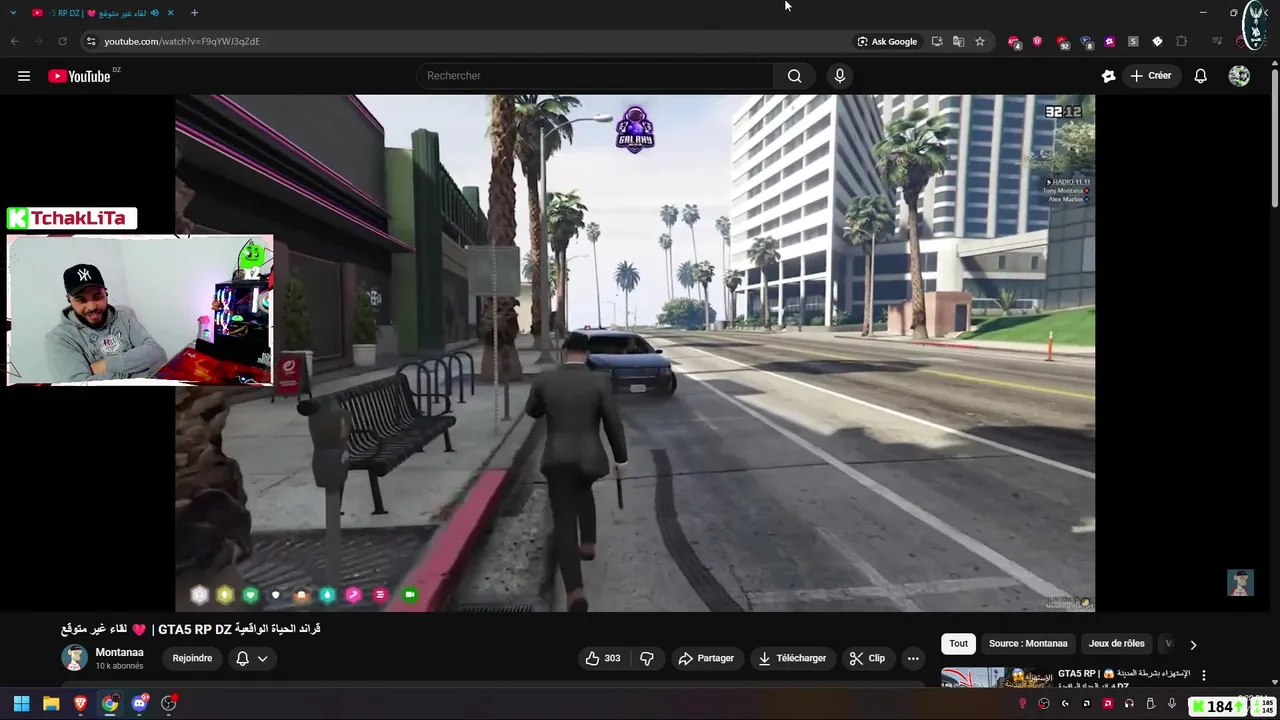Click the Clip button

click(x=867, y=658)
